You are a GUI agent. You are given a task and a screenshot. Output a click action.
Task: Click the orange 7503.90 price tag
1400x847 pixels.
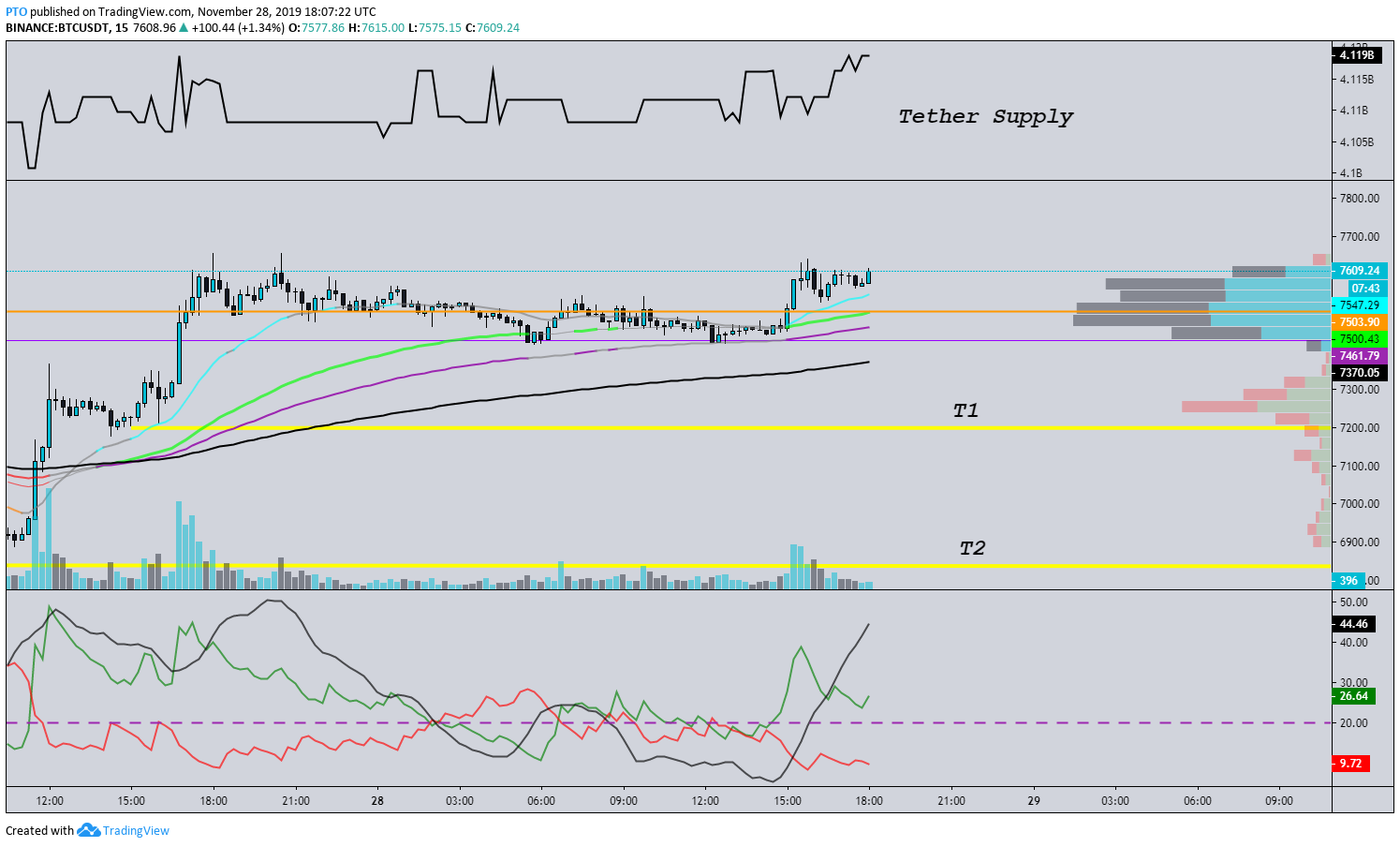(x=1360, y=322)
